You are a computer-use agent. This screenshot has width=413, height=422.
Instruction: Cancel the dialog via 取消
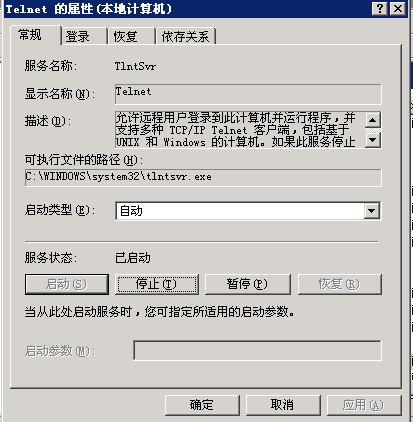pyautogui.click(x=283, y=405)
